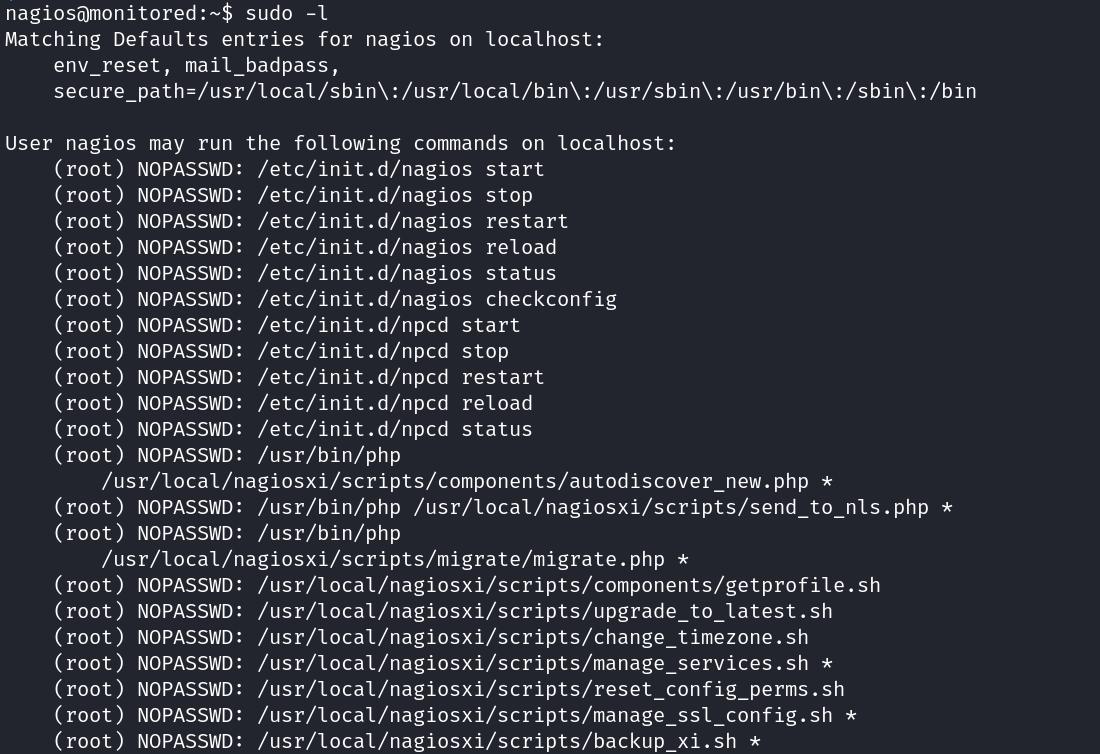Image resolution: width=1100 pixels, height=754 pixels.
Task: Click the send_to_nls.php script path
Action: click(670, 507)
